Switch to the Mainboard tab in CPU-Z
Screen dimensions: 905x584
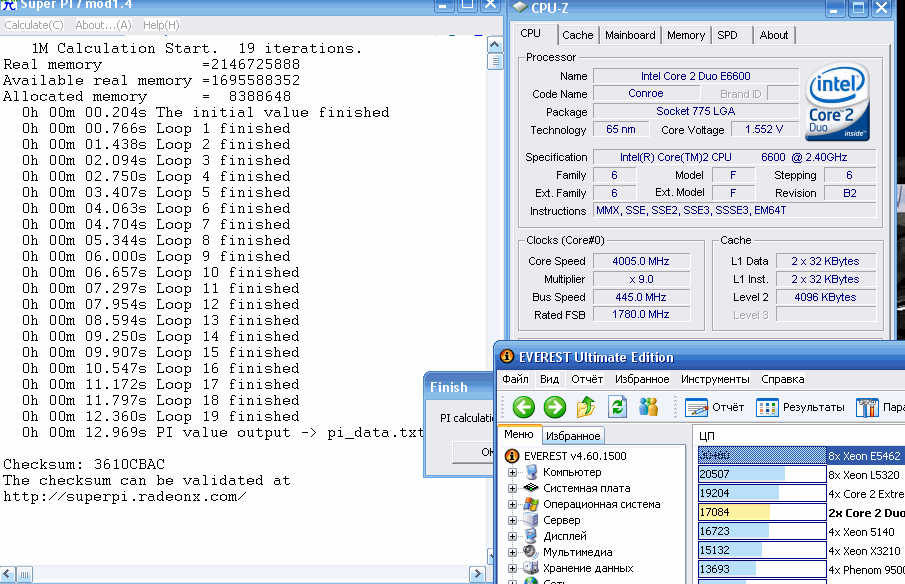630,35
